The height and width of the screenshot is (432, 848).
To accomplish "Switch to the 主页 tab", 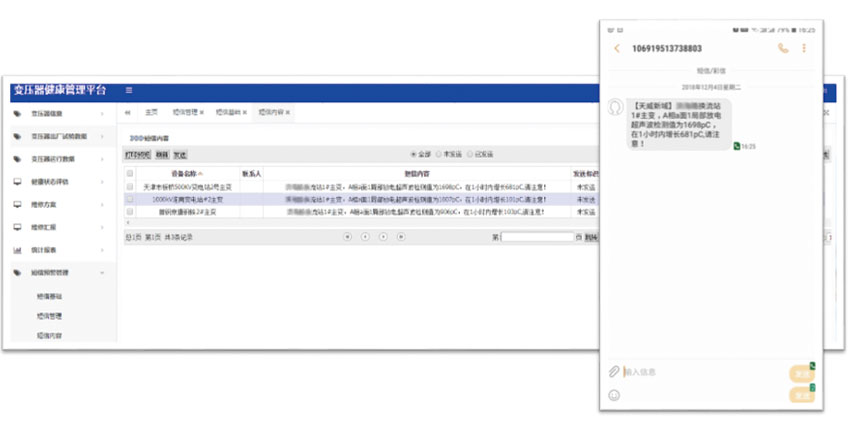I will tap(152, 112).
